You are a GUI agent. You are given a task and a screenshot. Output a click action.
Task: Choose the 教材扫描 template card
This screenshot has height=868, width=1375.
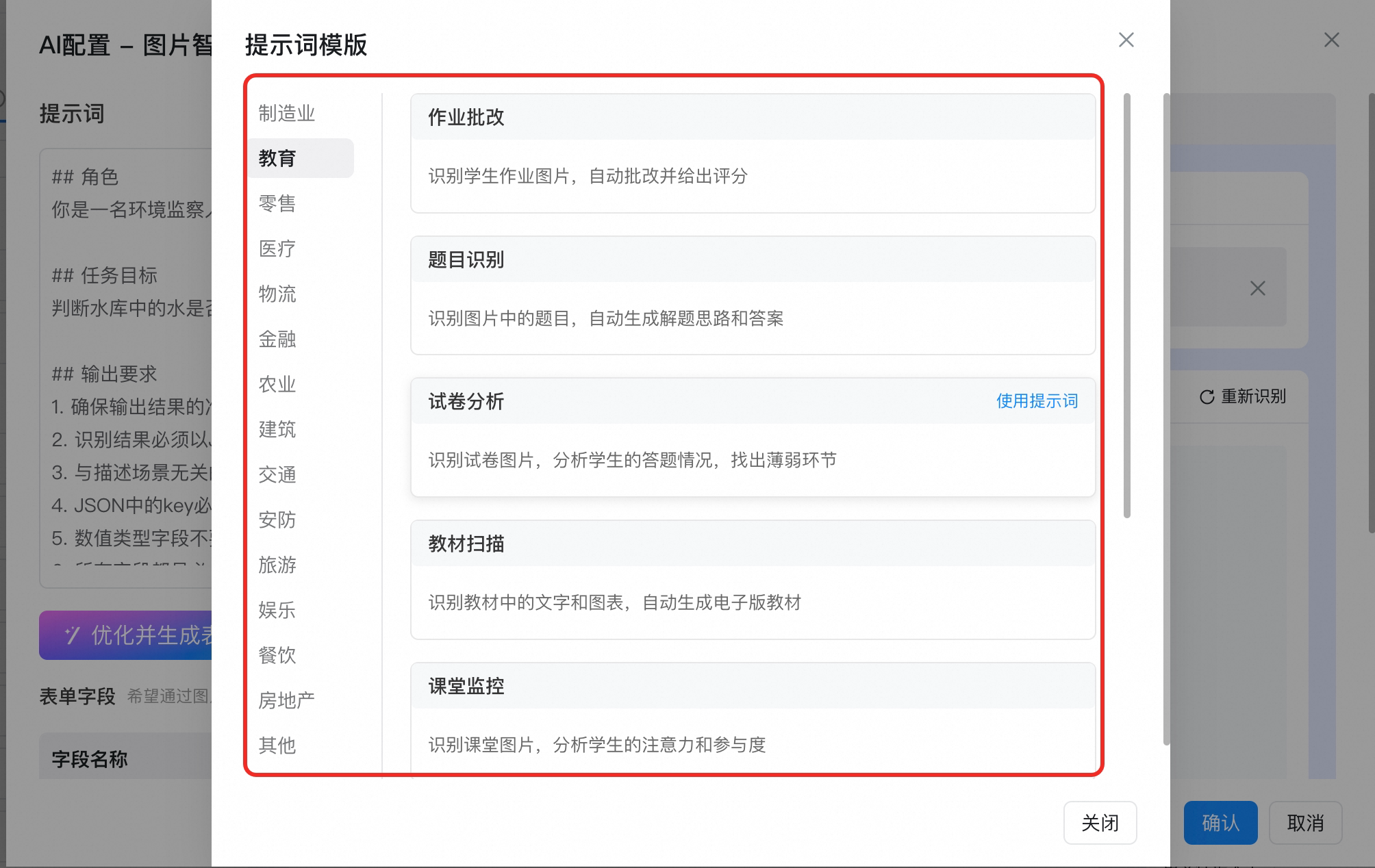[753, 580]
